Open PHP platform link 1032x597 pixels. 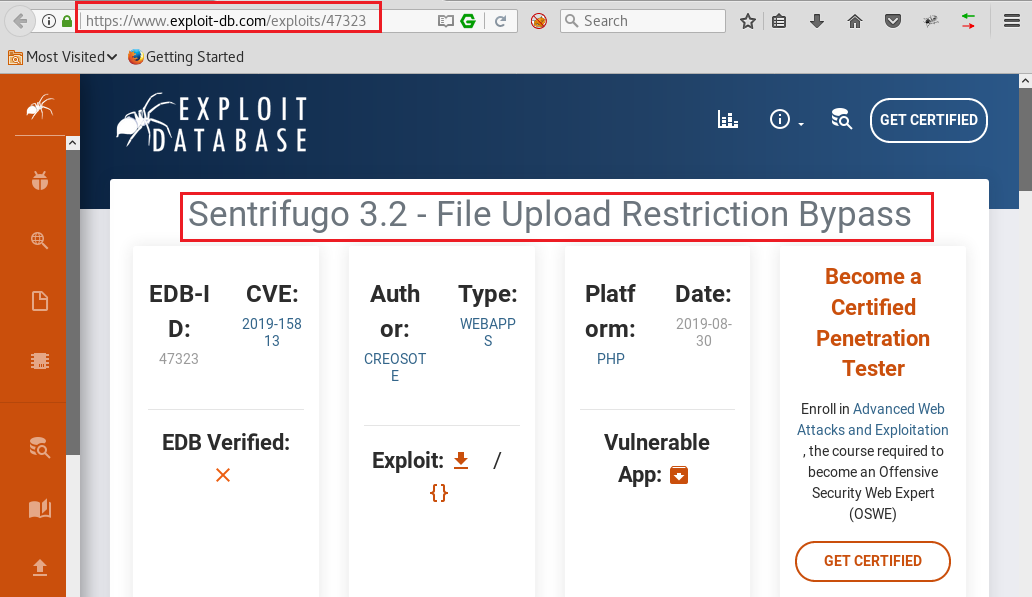(611, 359)
